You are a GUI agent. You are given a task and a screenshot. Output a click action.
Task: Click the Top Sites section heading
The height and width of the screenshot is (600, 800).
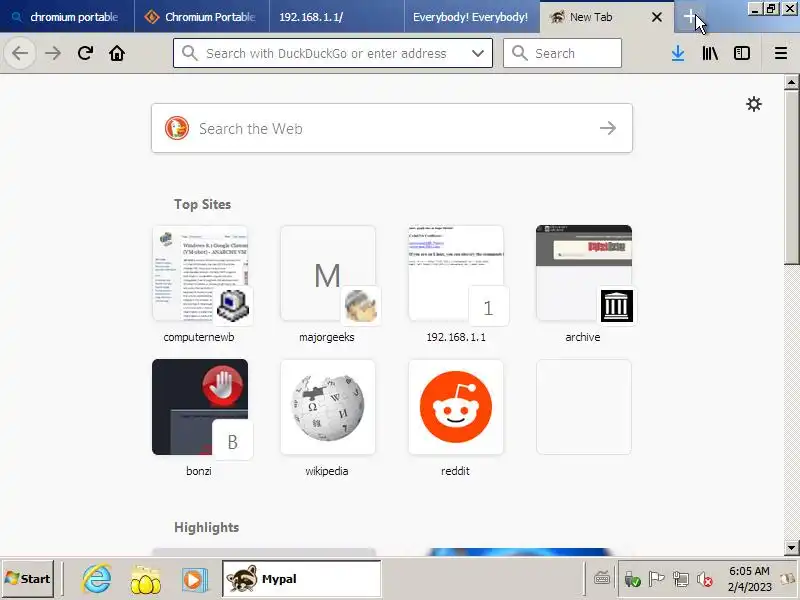tap(203, 204)
